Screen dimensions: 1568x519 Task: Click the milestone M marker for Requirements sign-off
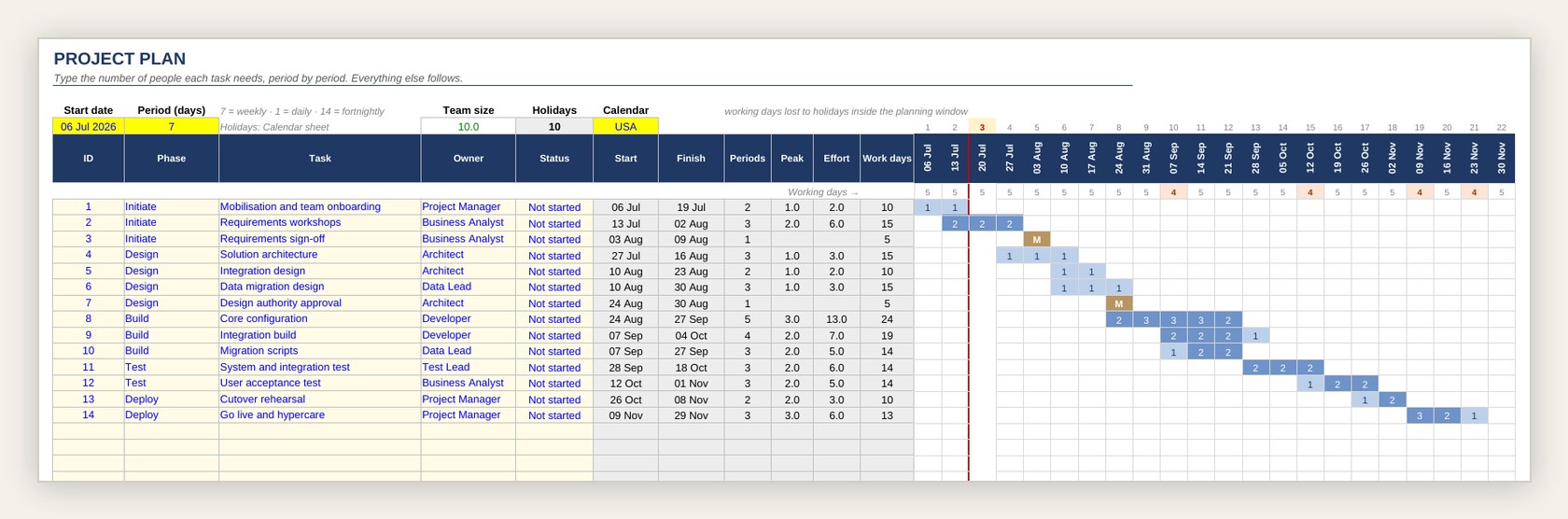(1036, 239)
